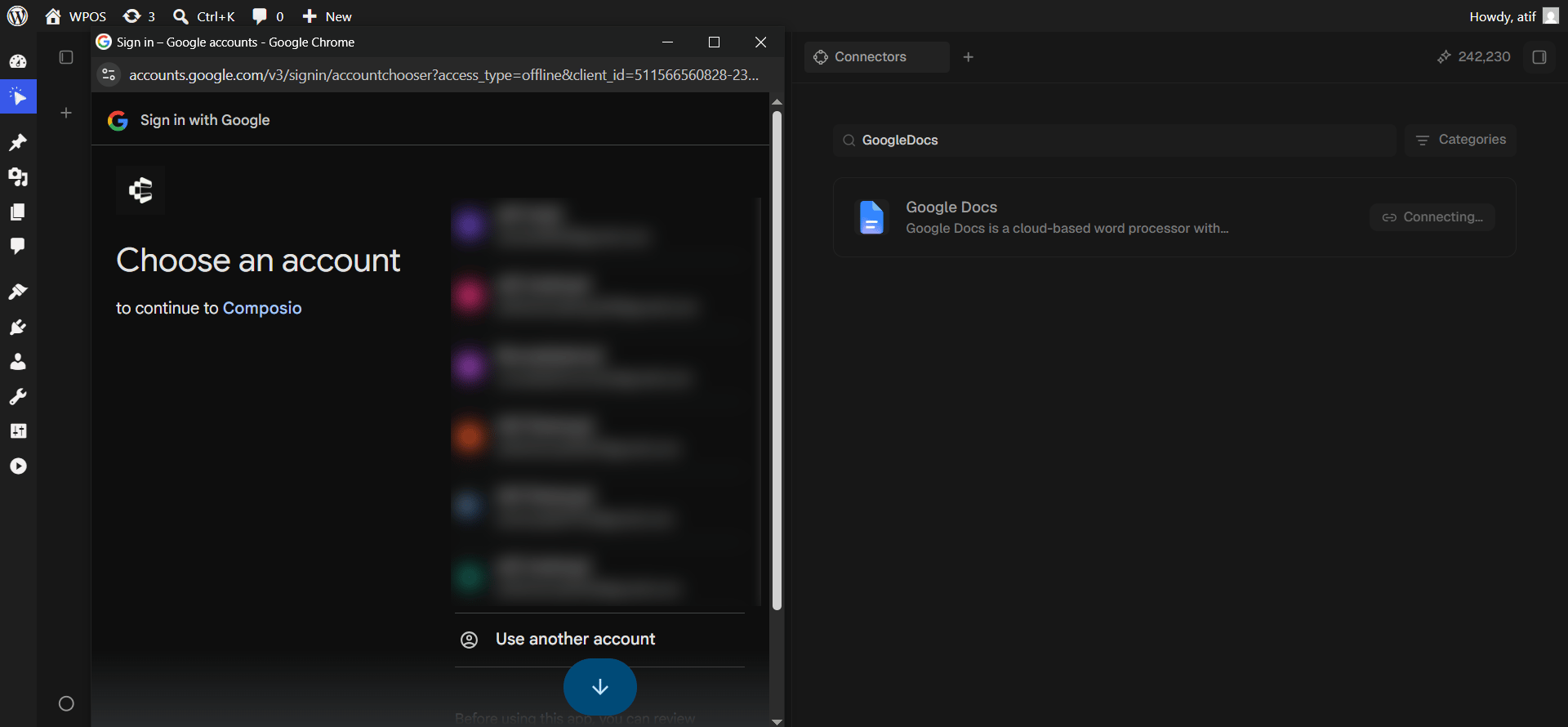Toggle the right sidebar panel icon
Viewport: 1568px width, 727px height.
pyautogui.click(x=1539, y=57)
